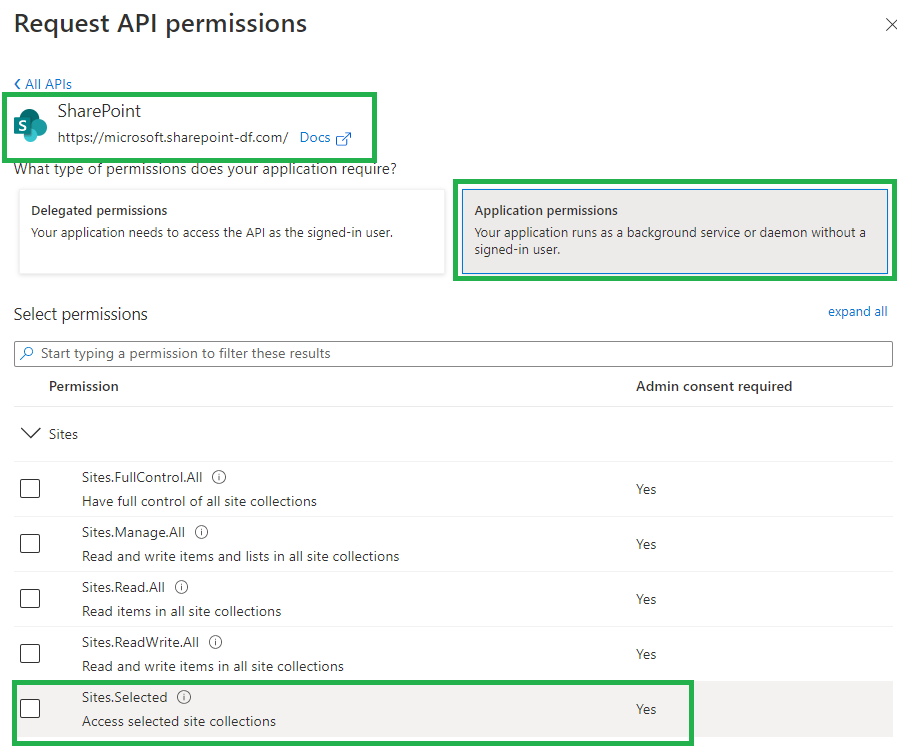This screenshot has height=748, width=897.
Task: Click the SharePoint logo icon
Action: coord(30,125)
